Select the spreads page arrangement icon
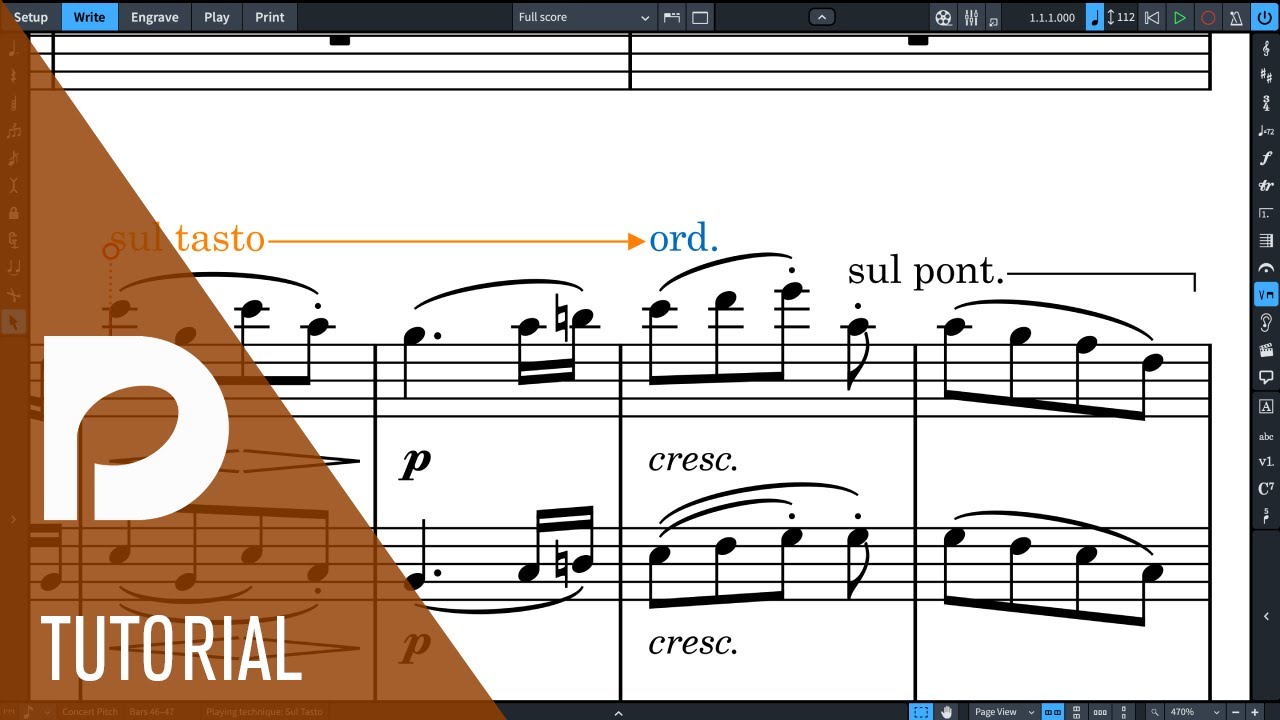The width and height of the screenshot is (1280, 720). (x=1053, y=712)
